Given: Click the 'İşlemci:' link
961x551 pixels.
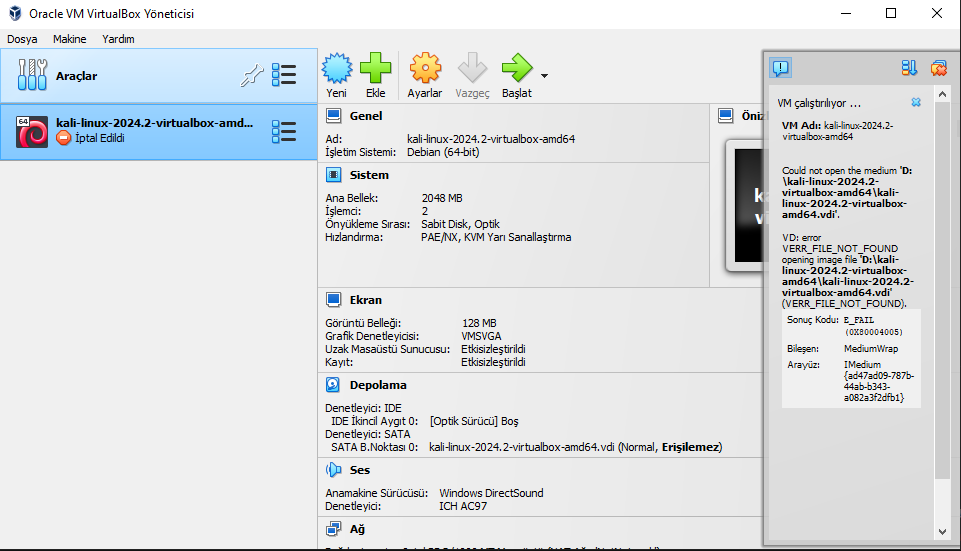Looking at the screenshot, I should tap(343, 211).
